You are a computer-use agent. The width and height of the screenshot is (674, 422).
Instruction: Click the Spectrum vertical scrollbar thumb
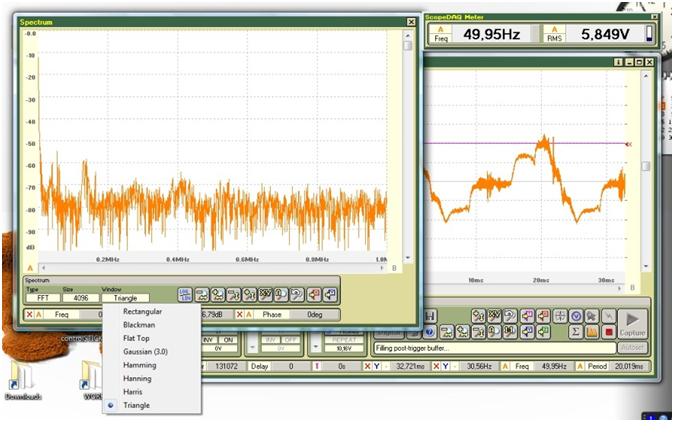(407, 46)
